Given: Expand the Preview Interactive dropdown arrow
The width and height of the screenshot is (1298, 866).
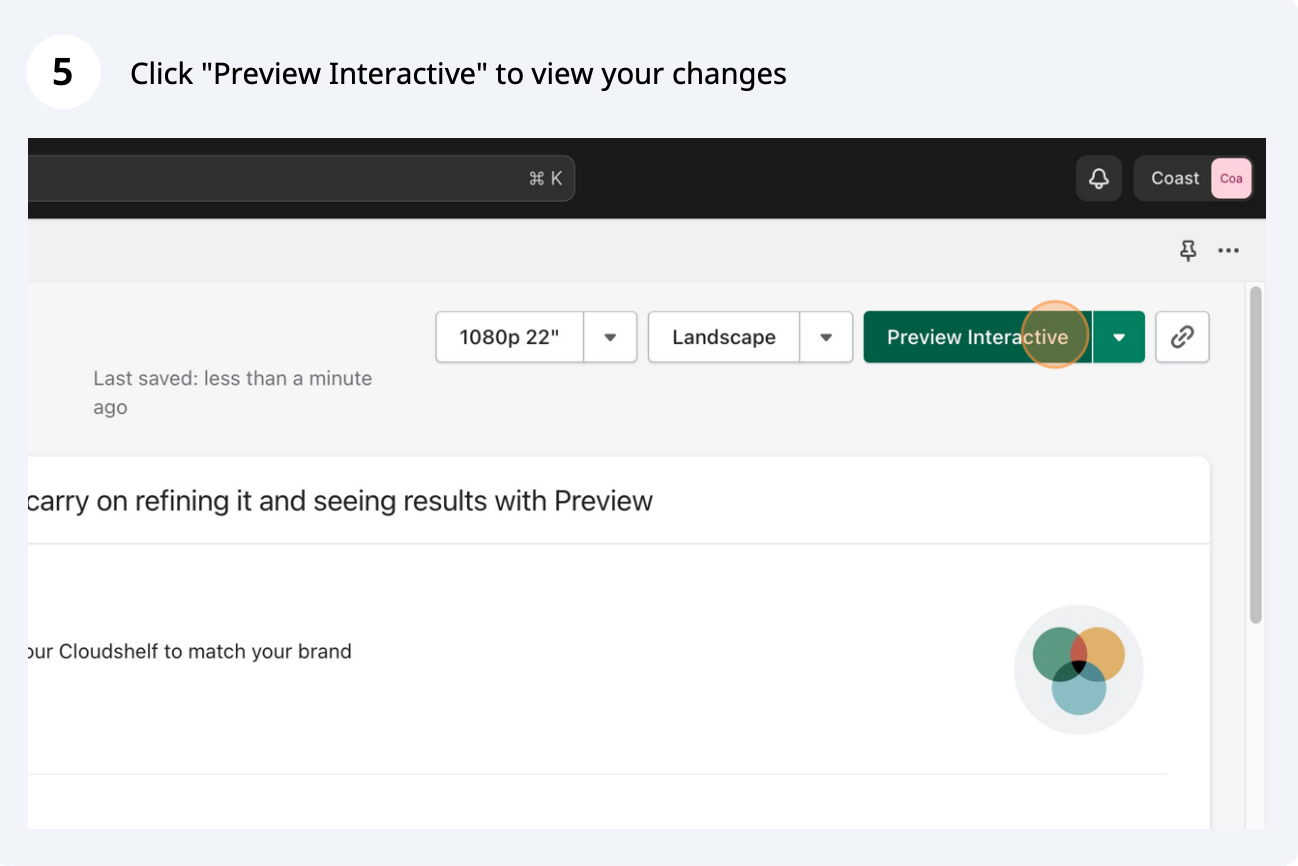Looking at the screenshot, I should [1119, 337].
